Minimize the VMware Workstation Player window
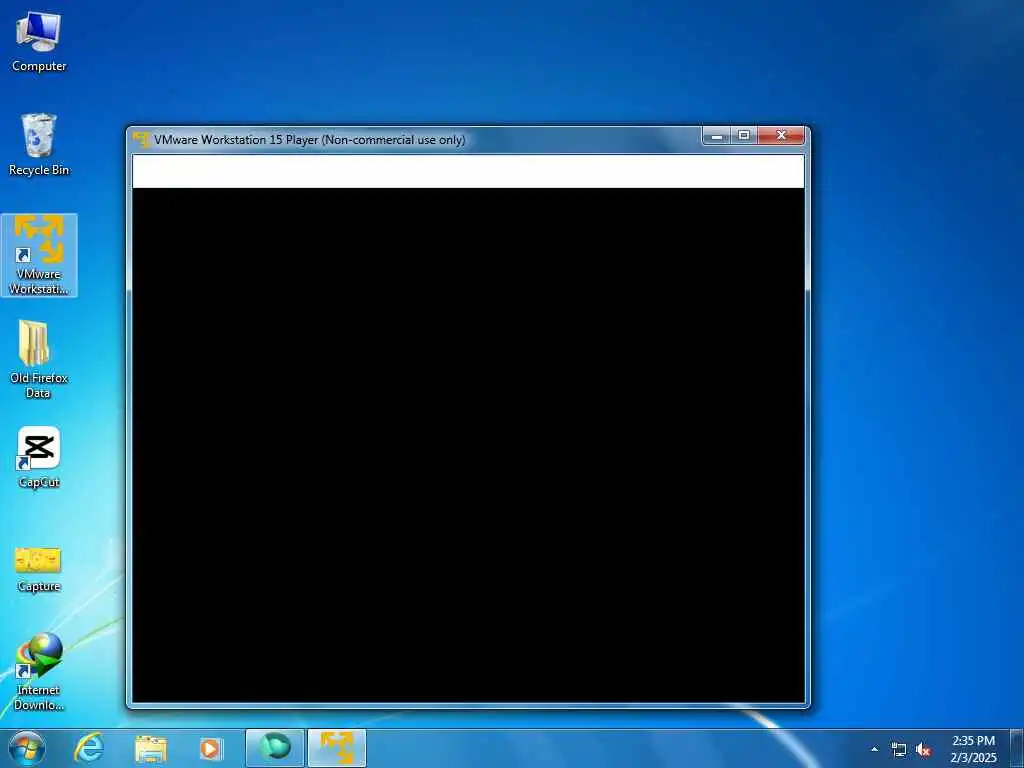Viewport: 1024px width, 768px height. coord(716,136)
